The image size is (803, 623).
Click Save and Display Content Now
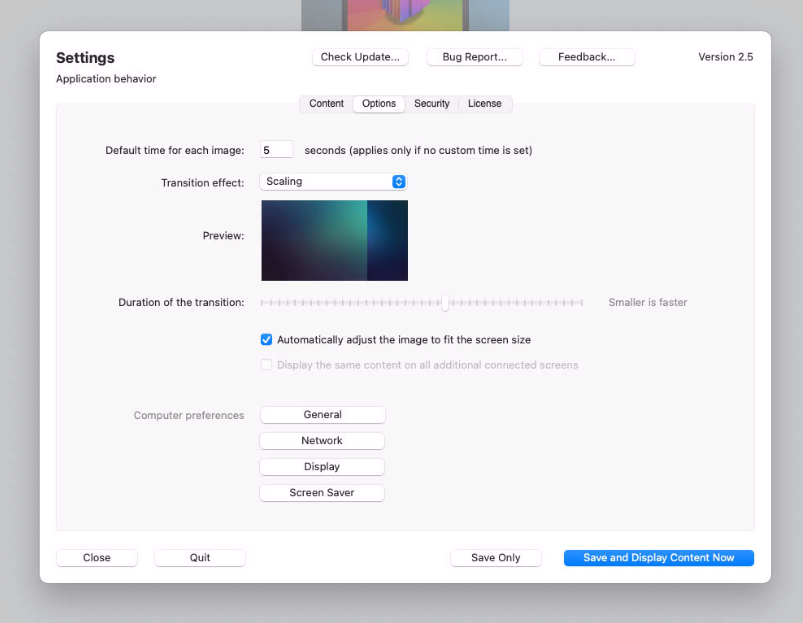point(659,557)
